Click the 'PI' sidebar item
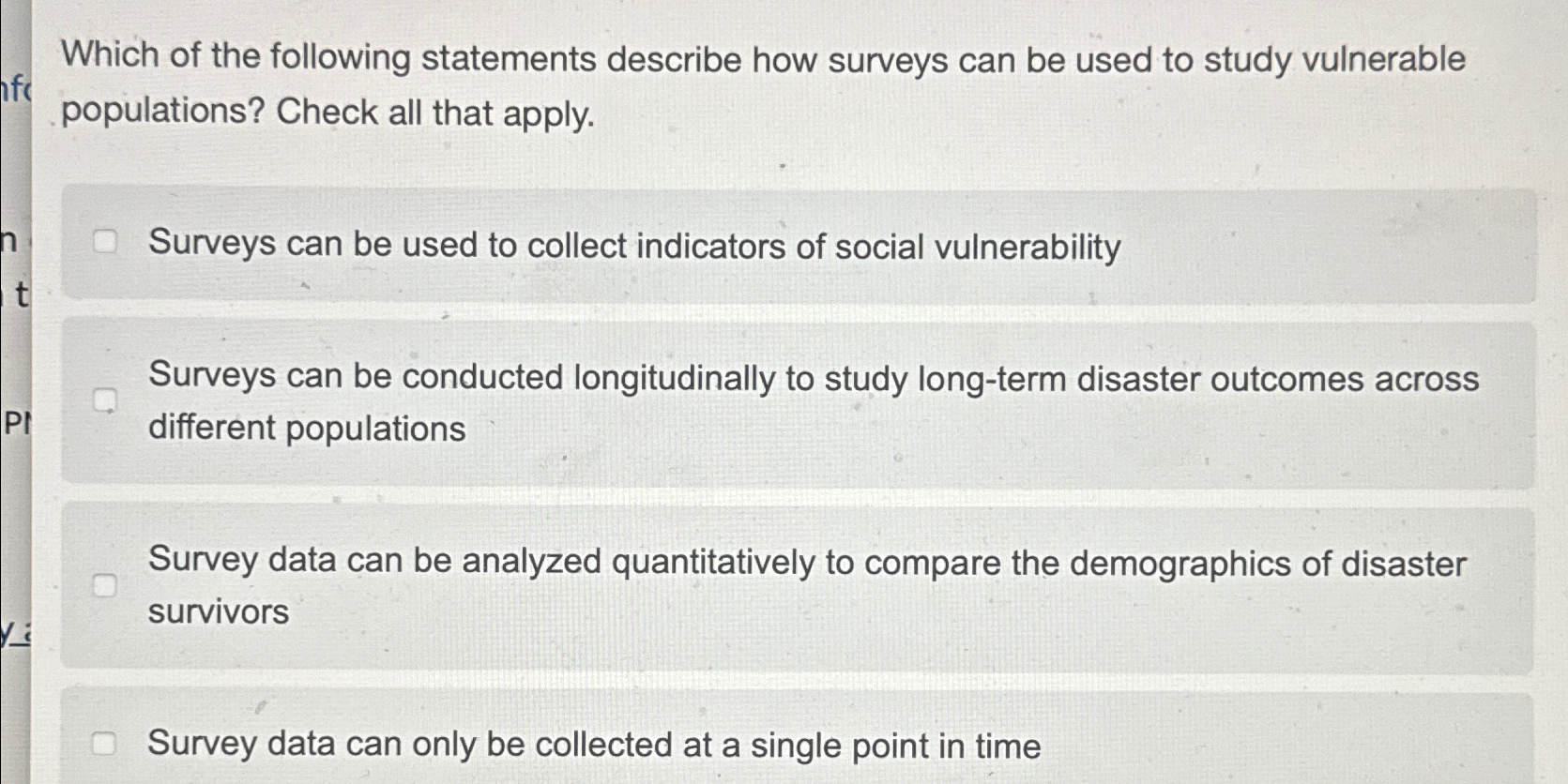This screenshot has width=1568, height=784. pyautogui.click(x=18, y=424)
